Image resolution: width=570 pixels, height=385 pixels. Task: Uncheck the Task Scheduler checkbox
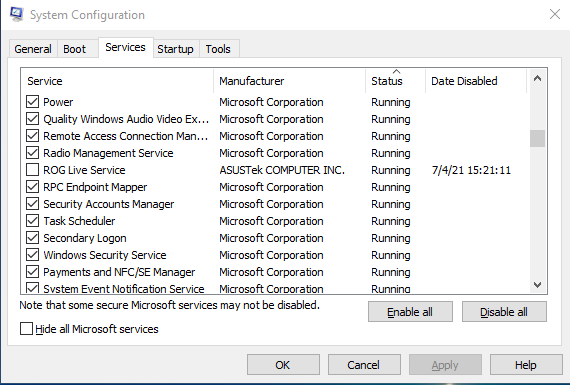32,221
